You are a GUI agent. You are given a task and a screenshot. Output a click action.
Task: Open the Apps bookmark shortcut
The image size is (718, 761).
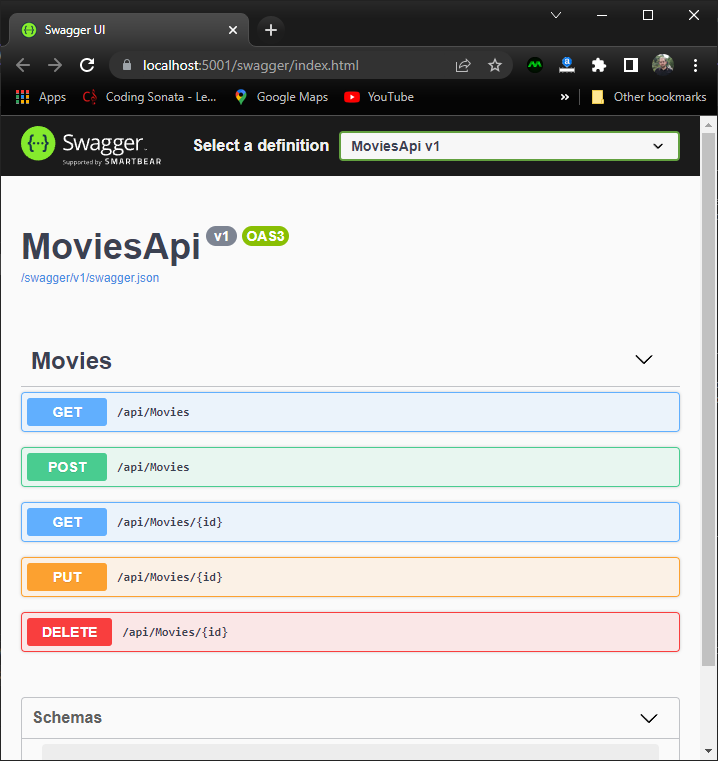tap(41, 97)
